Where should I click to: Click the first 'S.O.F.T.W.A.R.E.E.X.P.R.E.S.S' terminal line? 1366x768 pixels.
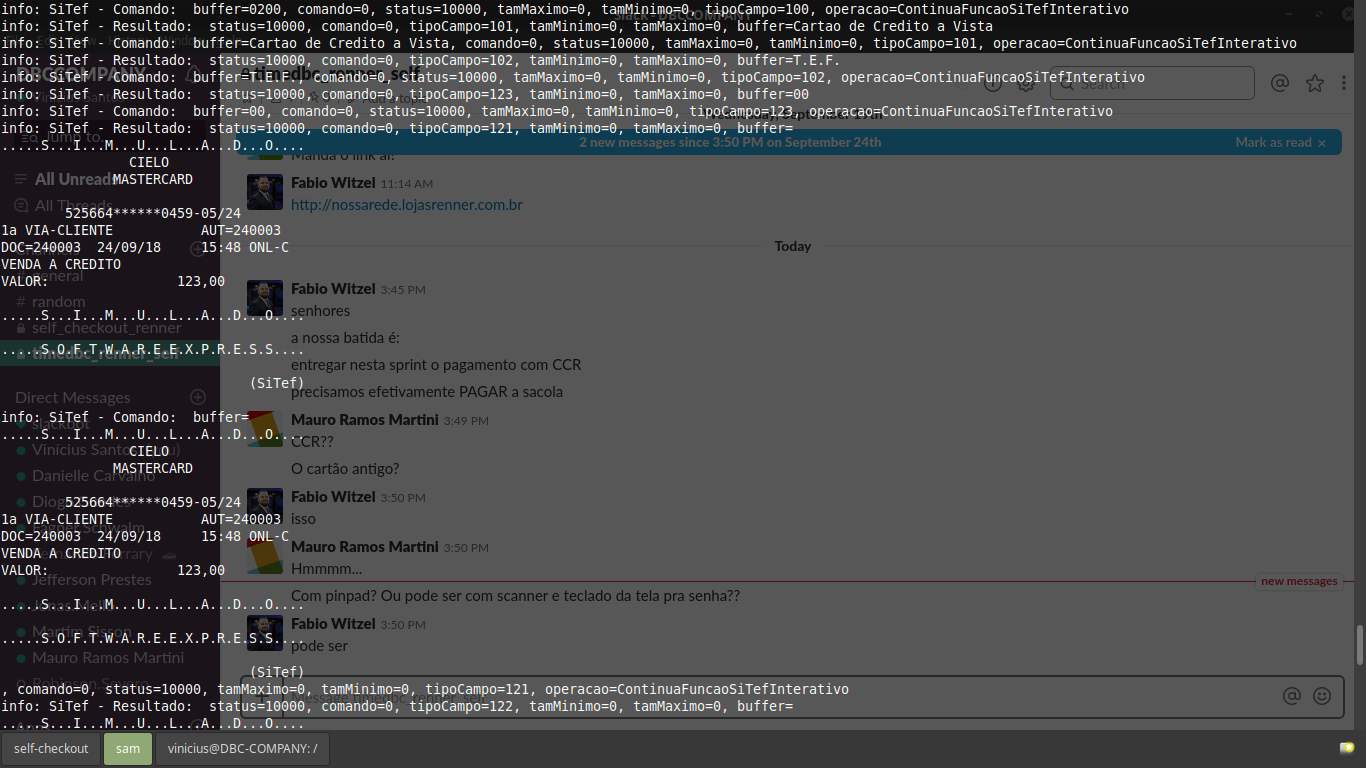pos(153,349)
